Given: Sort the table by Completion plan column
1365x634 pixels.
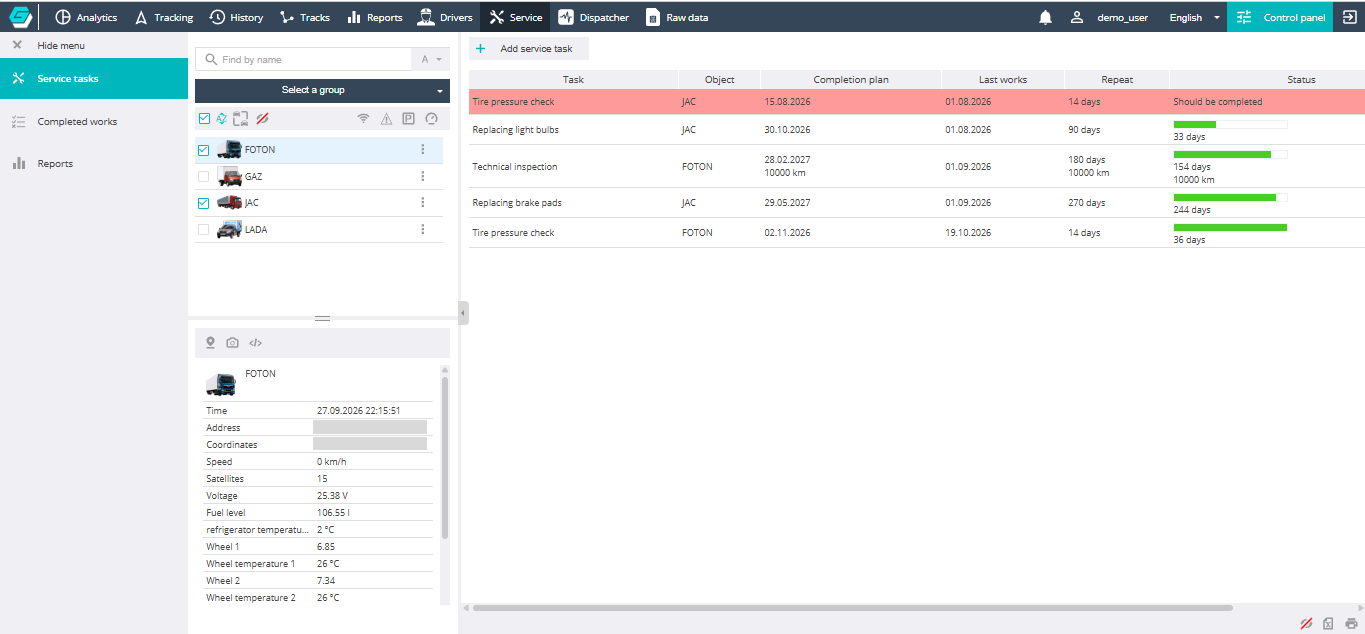Looking at the screenshot, I should coord(851,79).
